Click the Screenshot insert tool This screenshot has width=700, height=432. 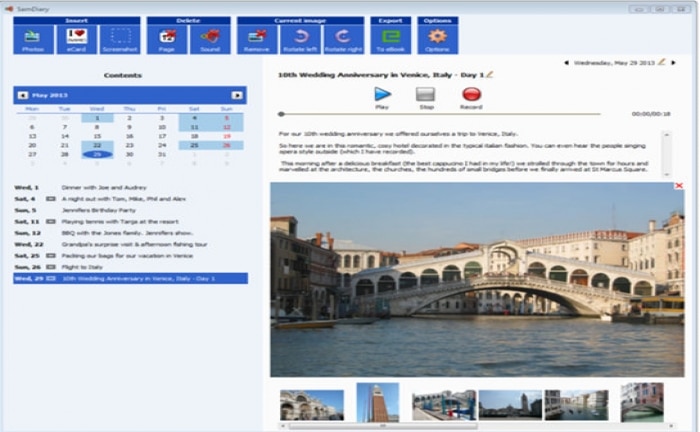[120, 38]
